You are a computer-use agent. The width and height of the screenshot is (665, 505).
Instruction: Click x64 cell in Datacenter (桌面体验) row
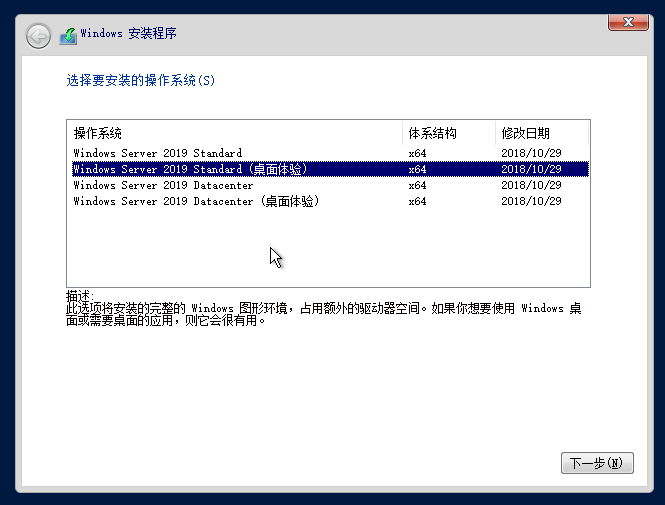417,201
